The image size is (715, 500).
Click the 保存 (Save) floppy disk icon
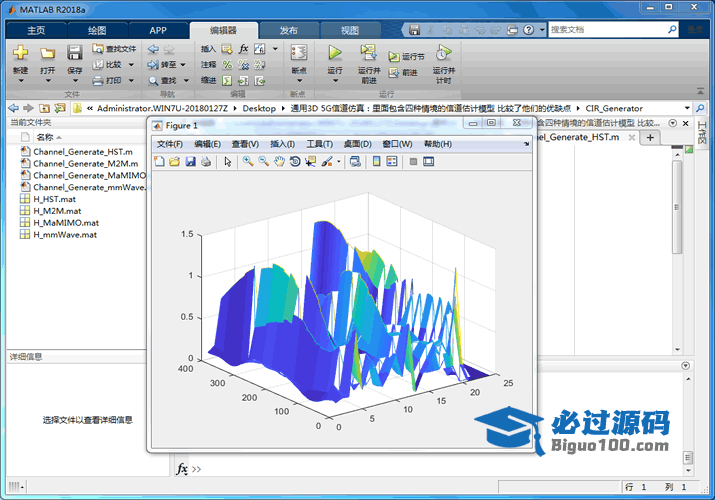75,53
